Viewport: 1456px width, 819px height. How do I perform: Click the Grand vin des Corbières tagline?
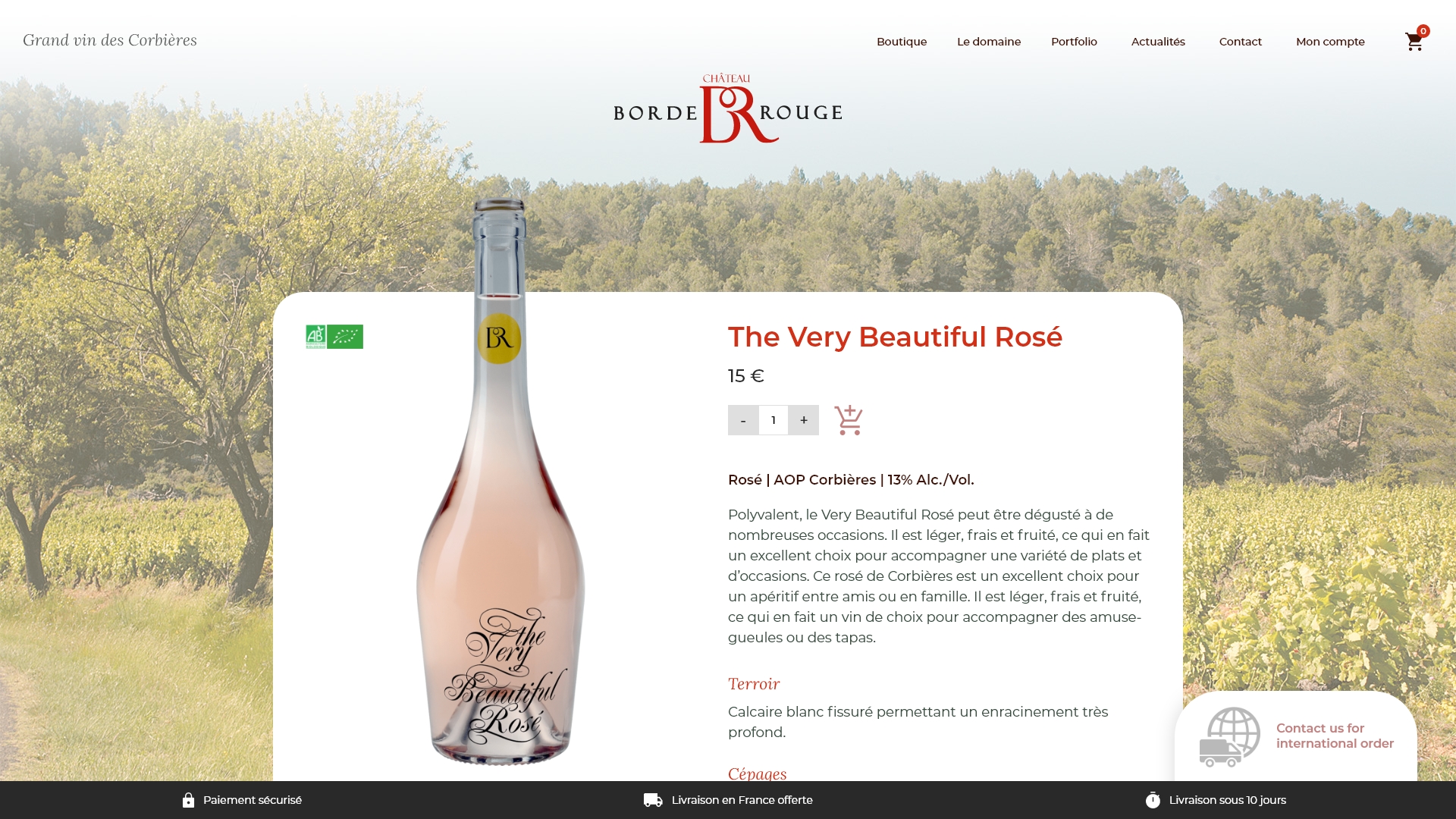coord(110,40)
